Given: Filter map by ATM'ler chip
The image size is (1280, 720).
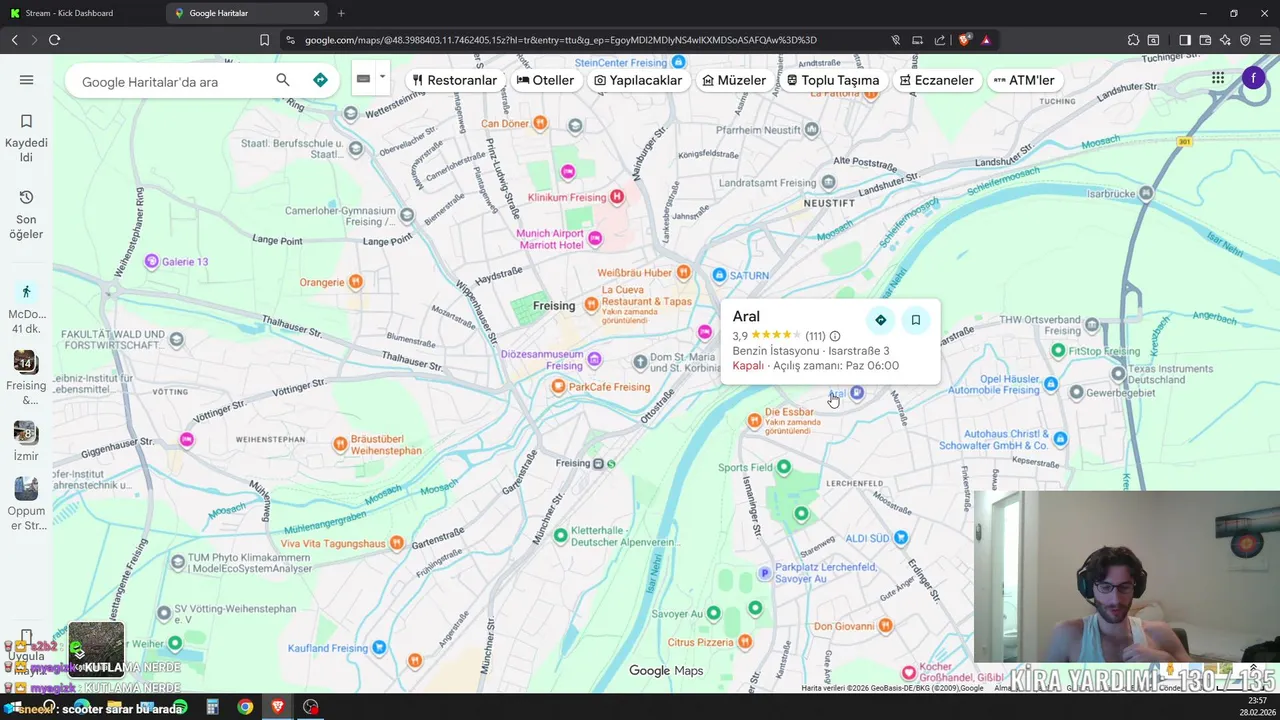Looking at the screenshot, I should [x=1024, y=80].
